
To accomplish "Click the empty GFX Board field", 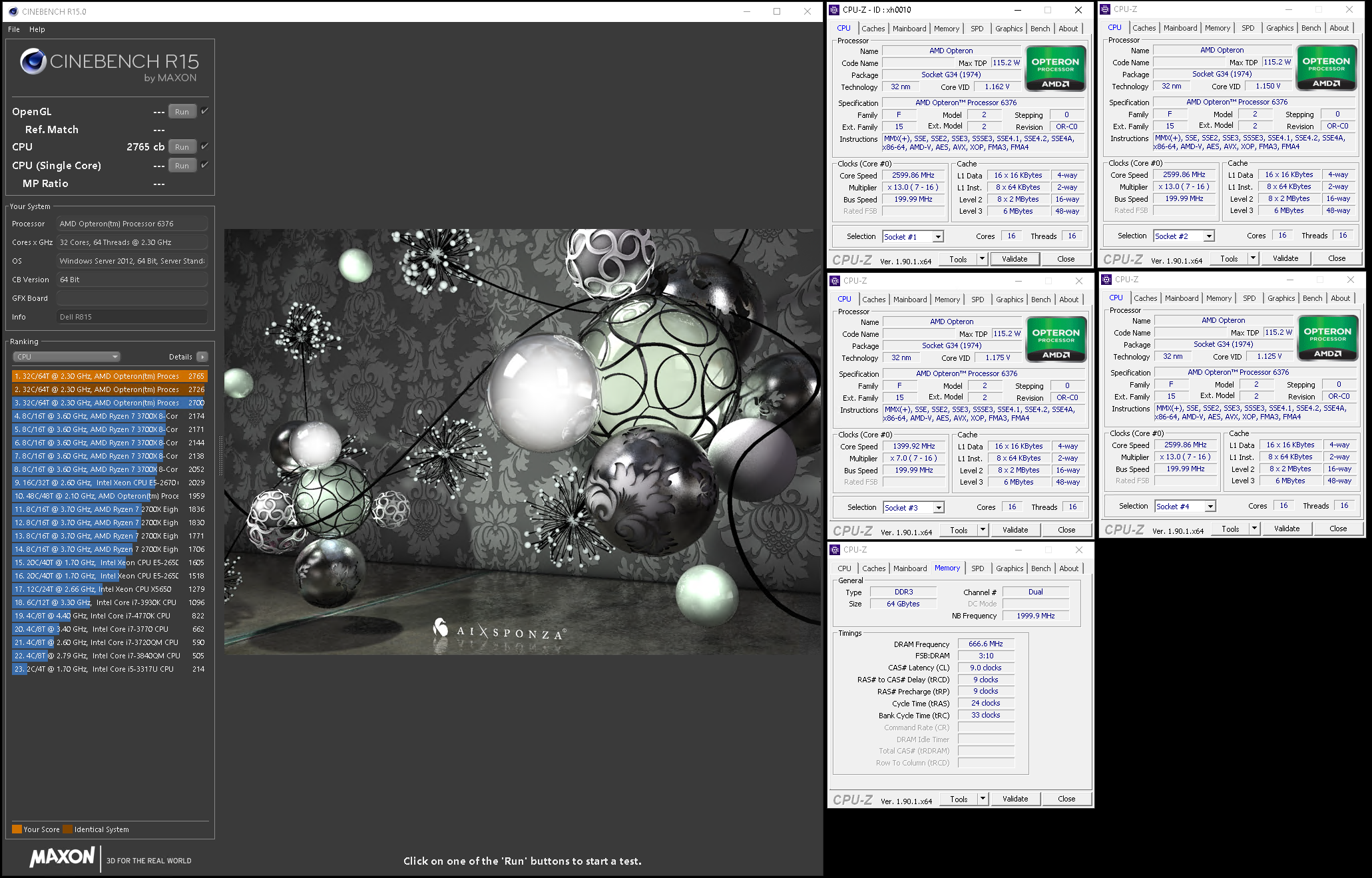I will pyautogui.click(x=132, y=298).
